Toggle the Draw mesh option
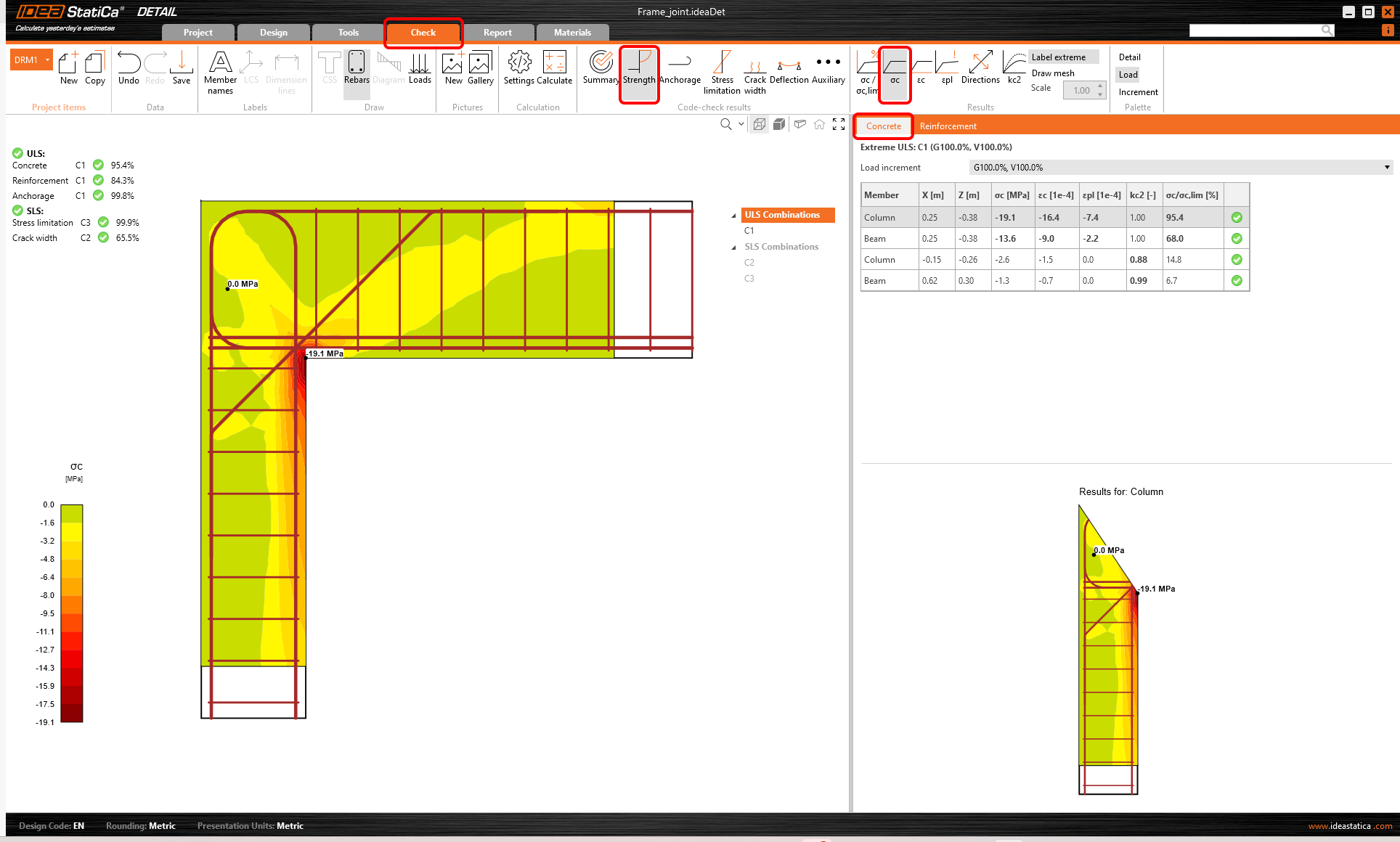This screenshot has height=842, width=1400. pos(1053,73)
